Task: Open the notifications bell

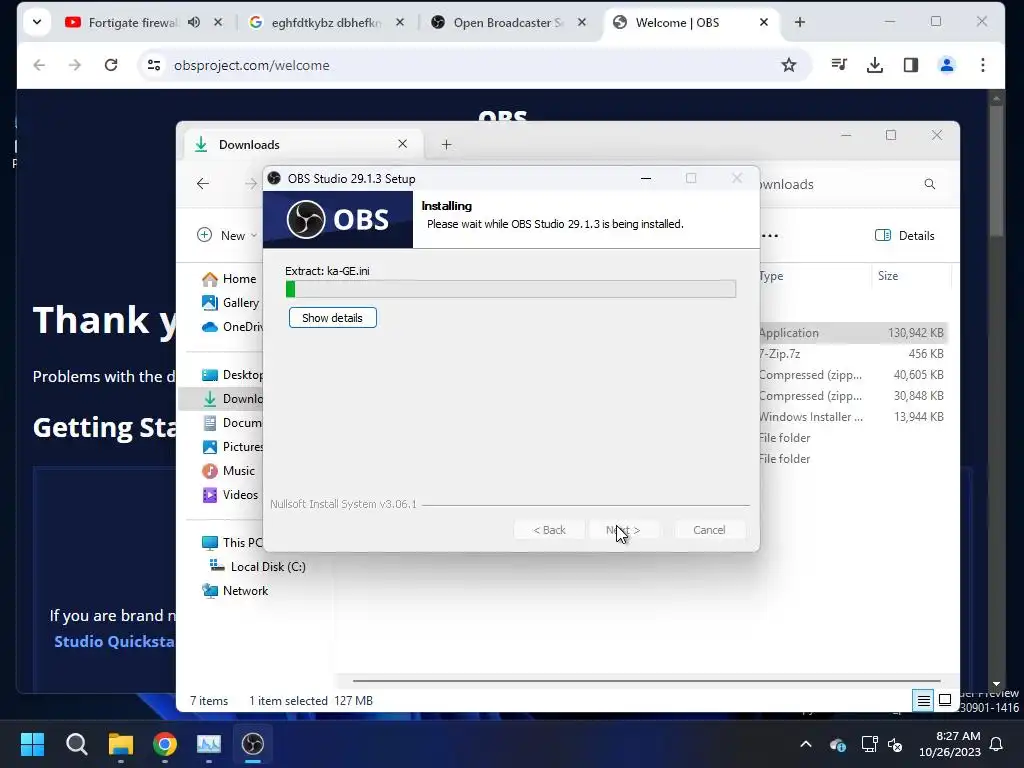Action: tap(997, 744)
